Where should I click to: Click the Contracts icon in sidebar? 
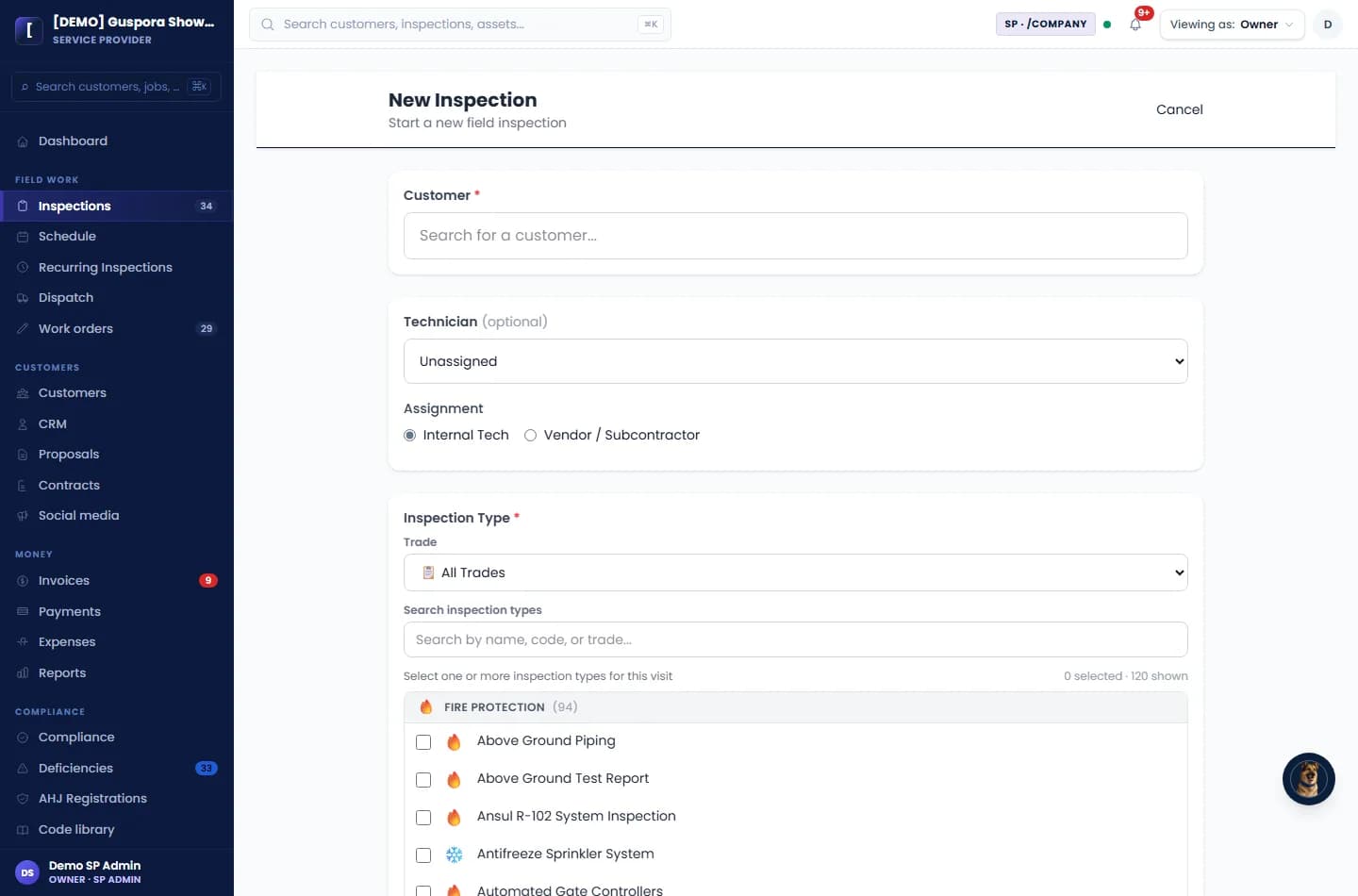23,486
